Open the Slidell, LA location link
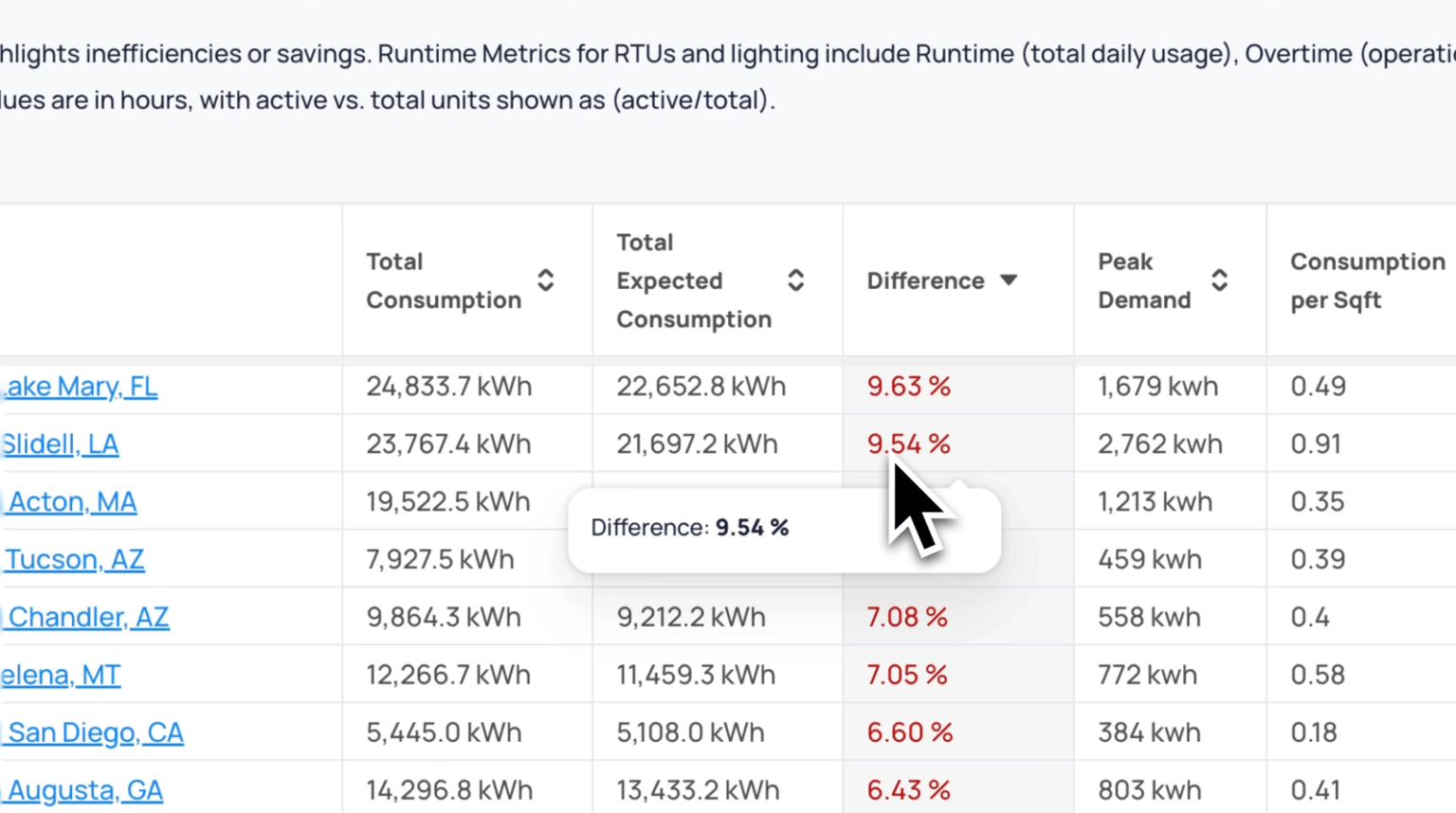 (x=61, y=444)
